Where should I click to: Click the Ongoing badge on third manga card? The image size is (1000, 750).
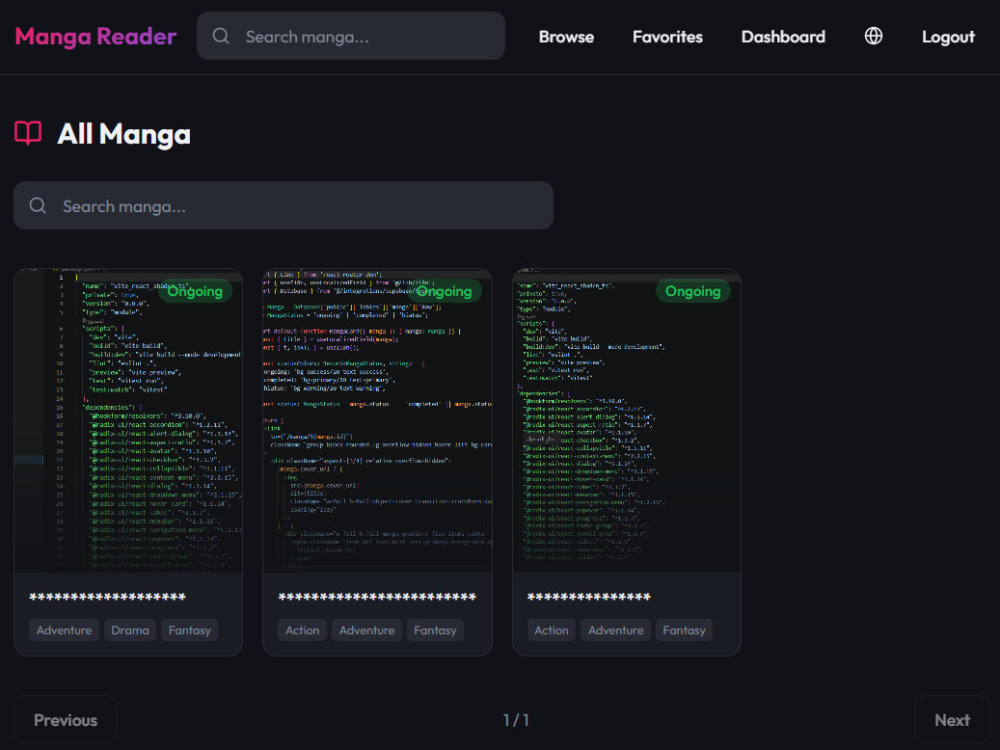pyautogui.click(x=693, y=291)
